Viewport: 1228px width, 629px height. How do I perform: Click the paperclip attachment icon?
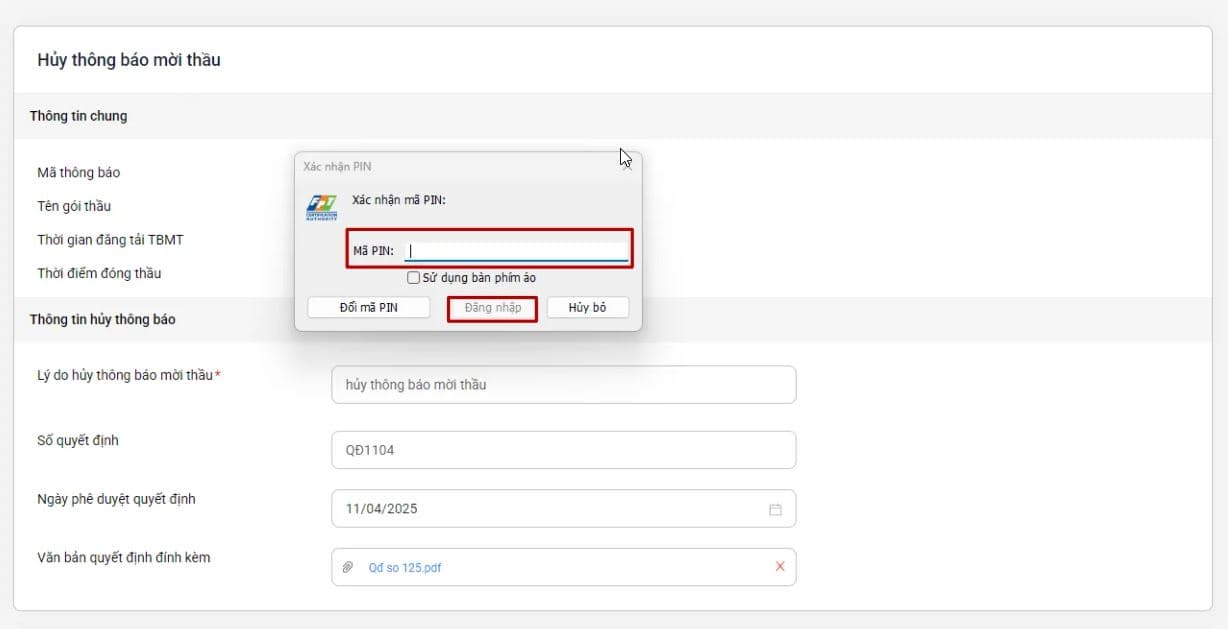(x=348, y=567)
